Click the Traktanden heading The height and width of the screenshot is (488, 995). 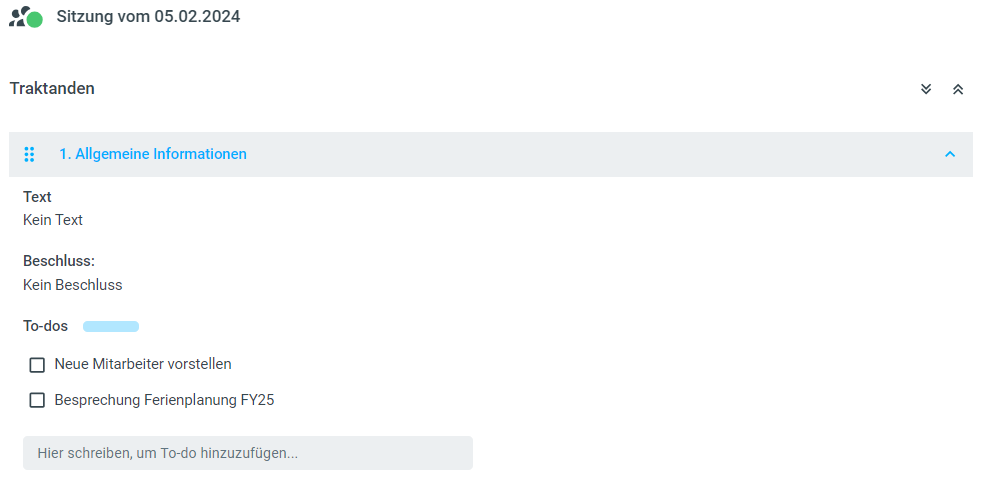tap(52, 88)
